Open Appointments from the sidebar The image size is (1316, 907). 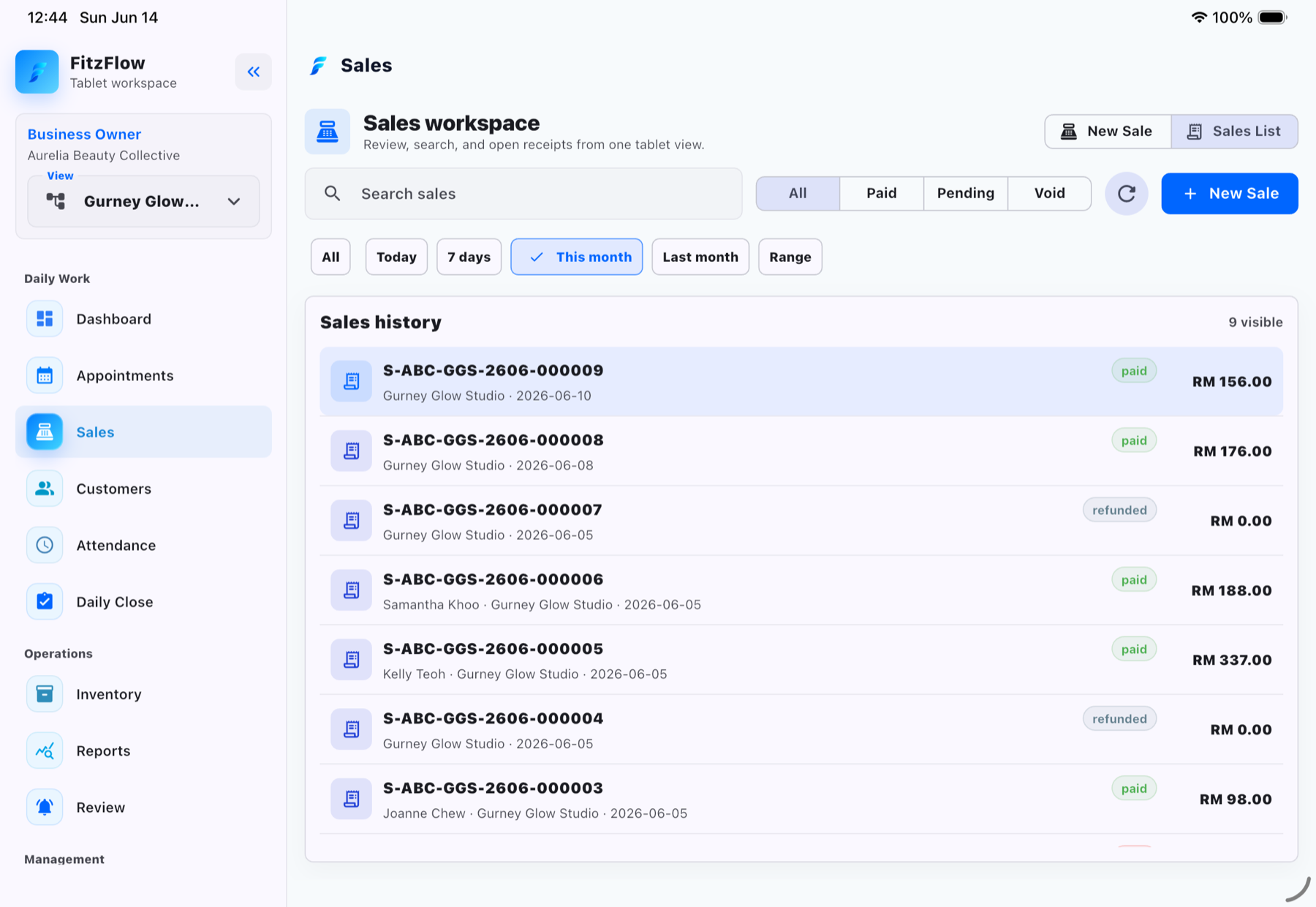[143, 375]
